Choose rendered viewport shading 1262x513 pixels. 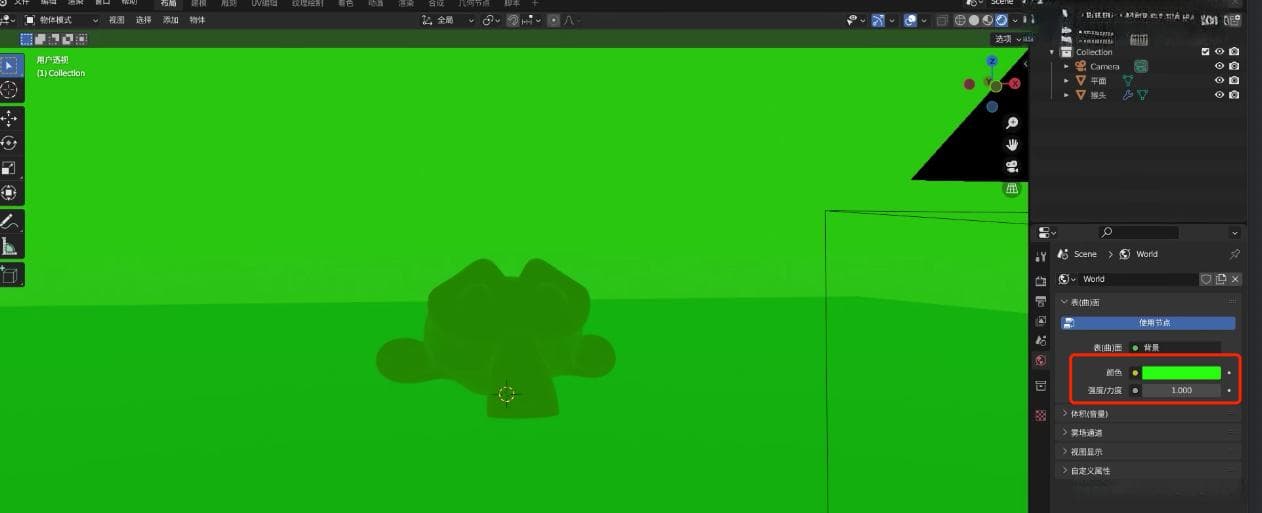pyautogui.click(x=1002, y=20)
